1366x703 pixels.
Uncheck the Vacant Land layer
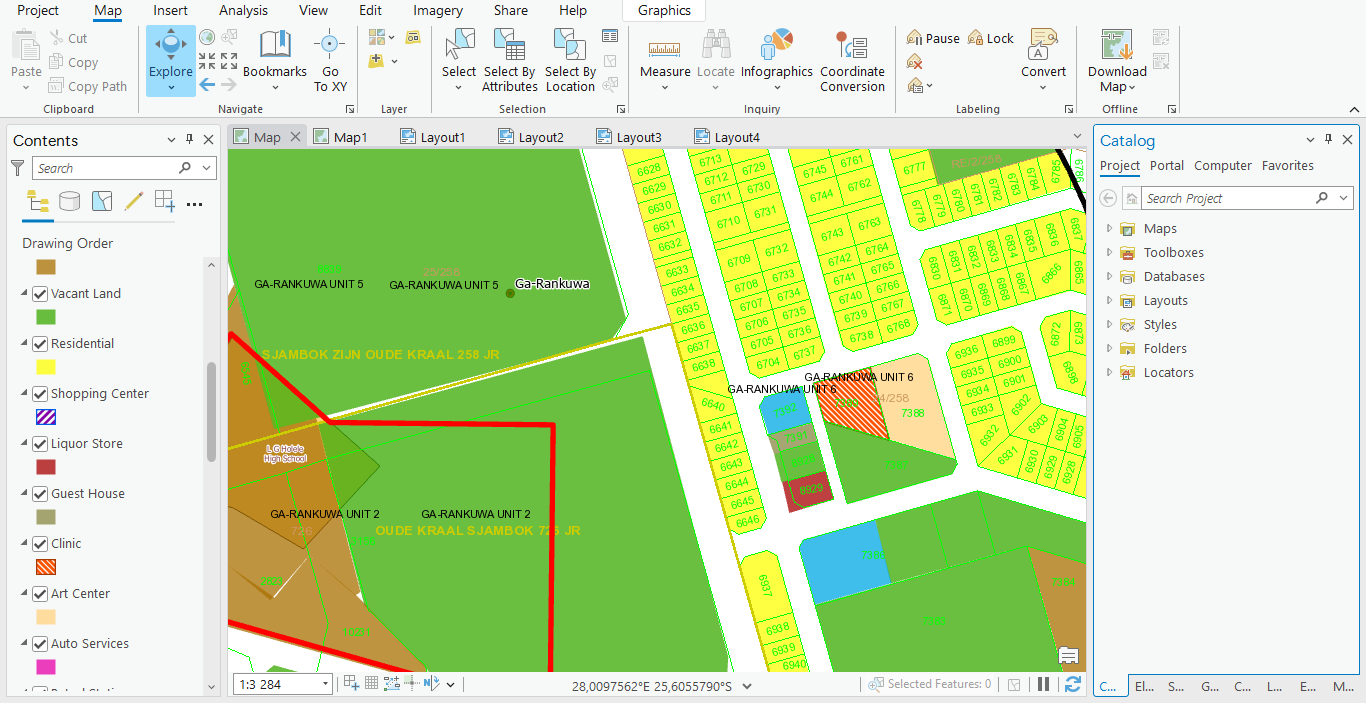pyautogui.click(x=40, y=294)
